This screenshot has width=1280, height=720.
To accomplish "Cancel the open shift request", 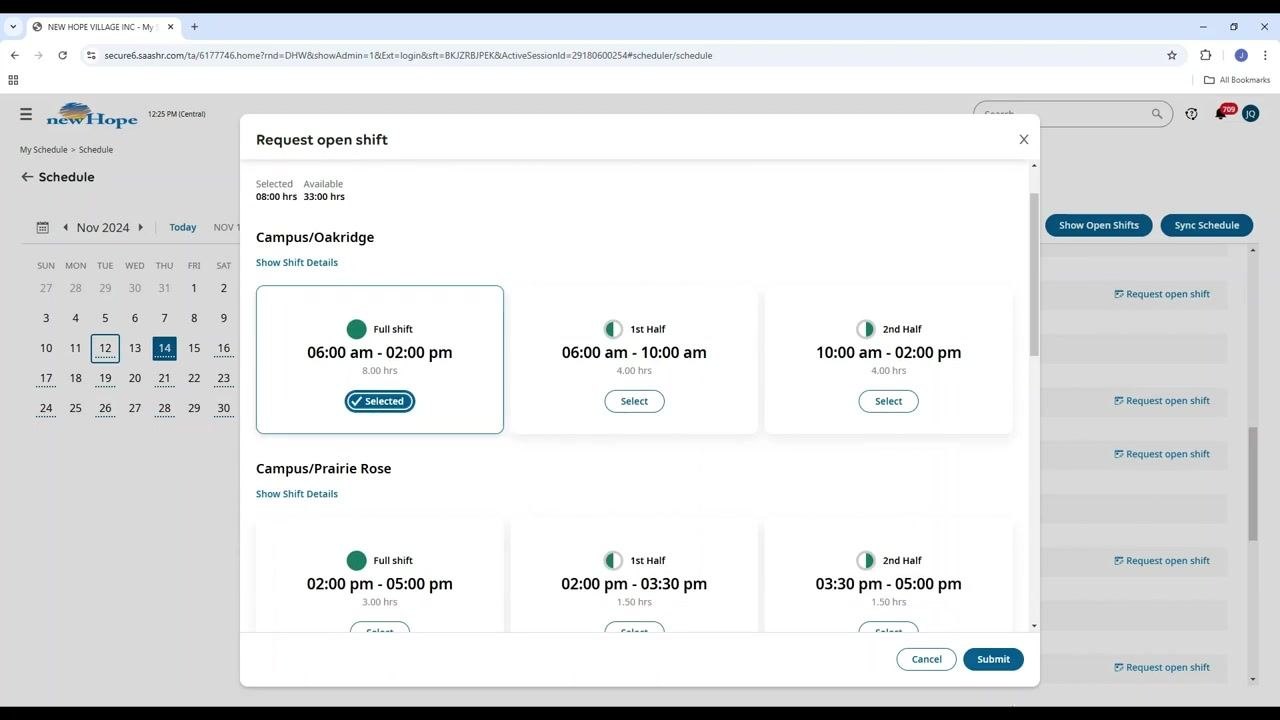I will (x=926, y=659).
